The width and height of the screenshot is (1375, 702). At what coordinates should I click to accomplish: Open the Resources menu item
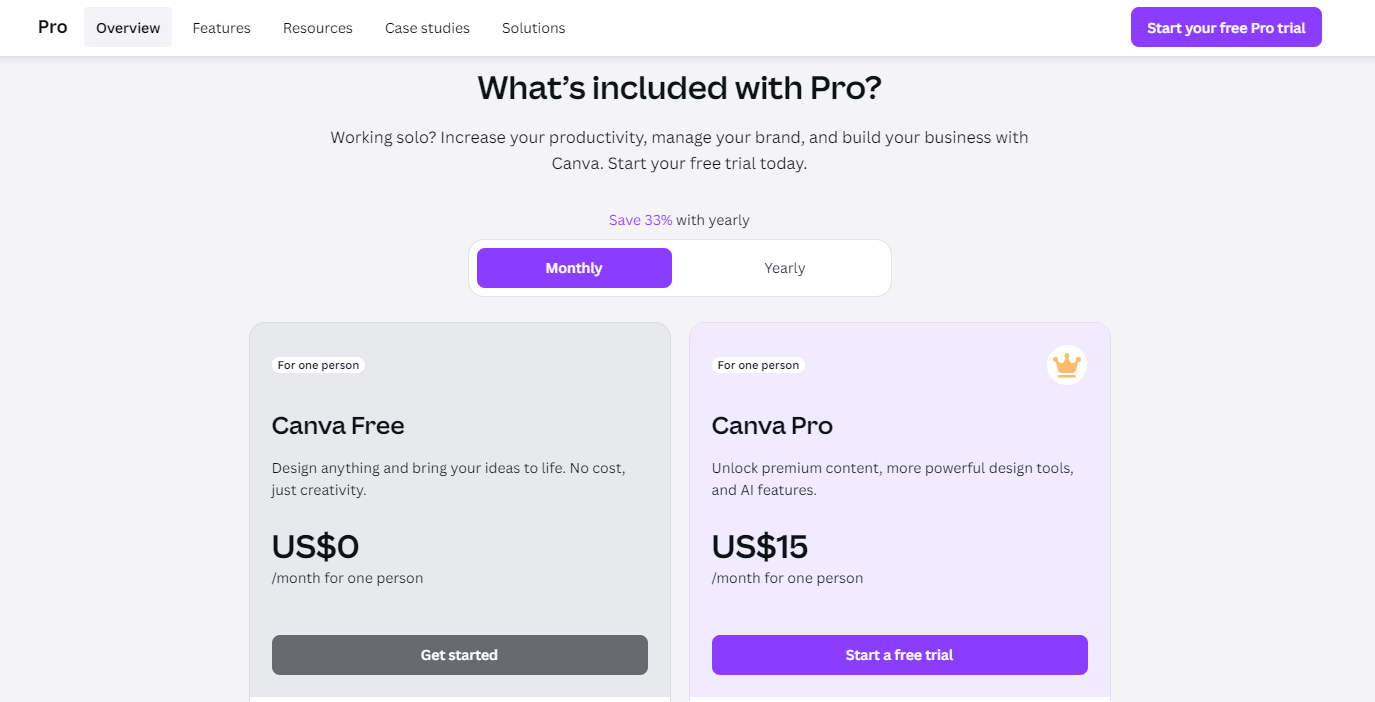click(317, 28)
